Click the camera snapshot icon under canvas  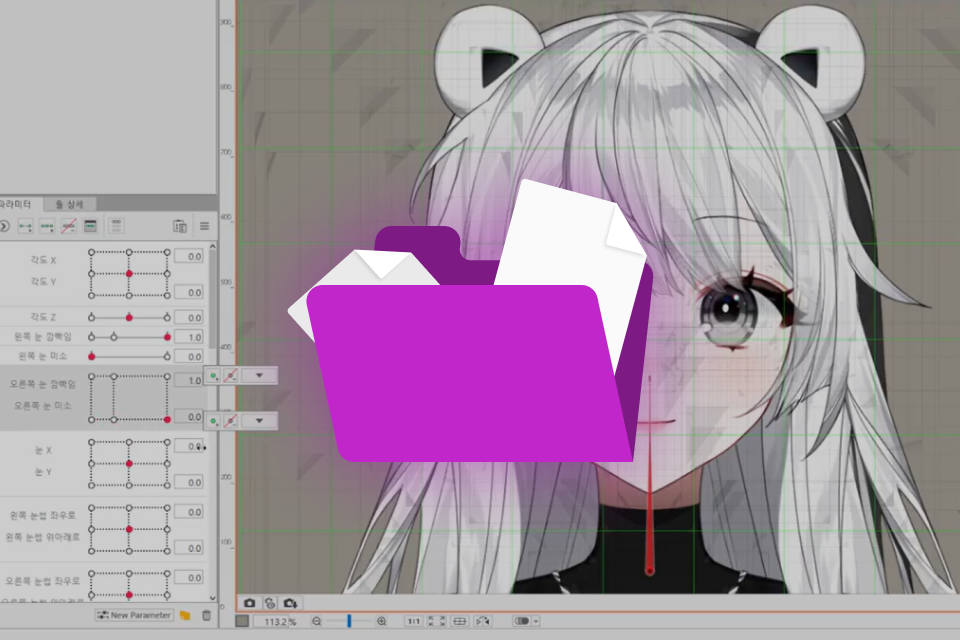(249, 603)
